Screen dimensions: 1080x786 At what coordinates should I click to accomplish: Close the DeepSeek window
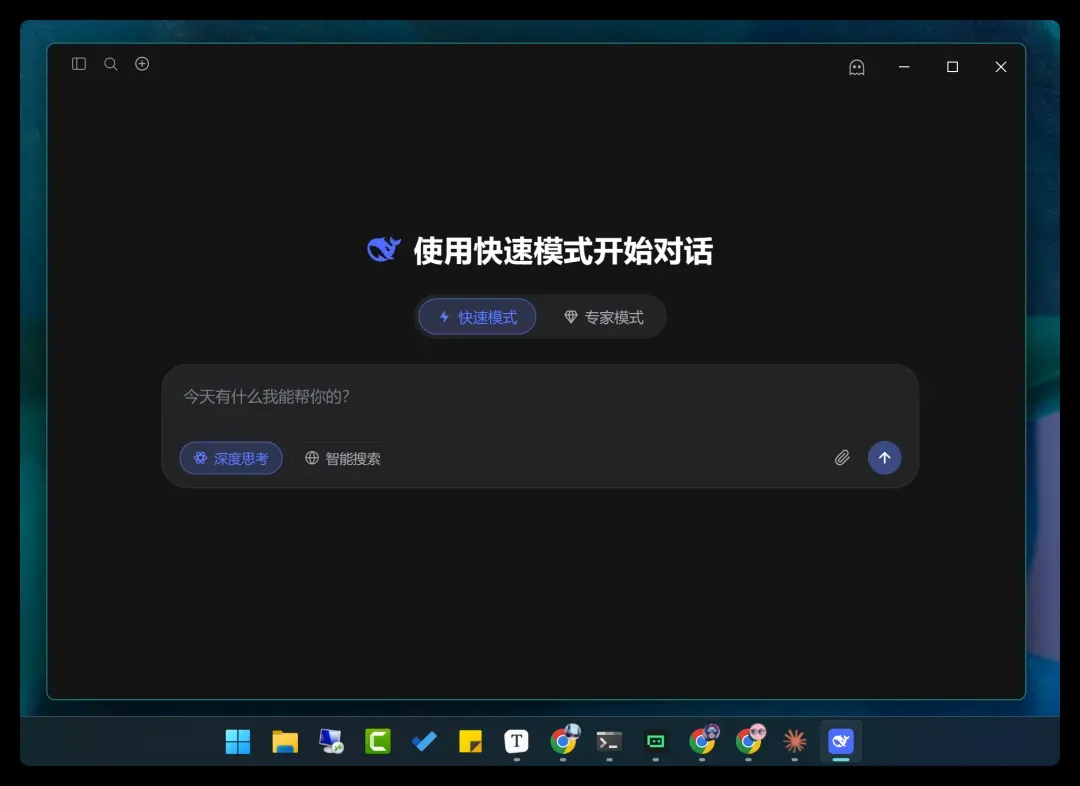[1001, 67]
